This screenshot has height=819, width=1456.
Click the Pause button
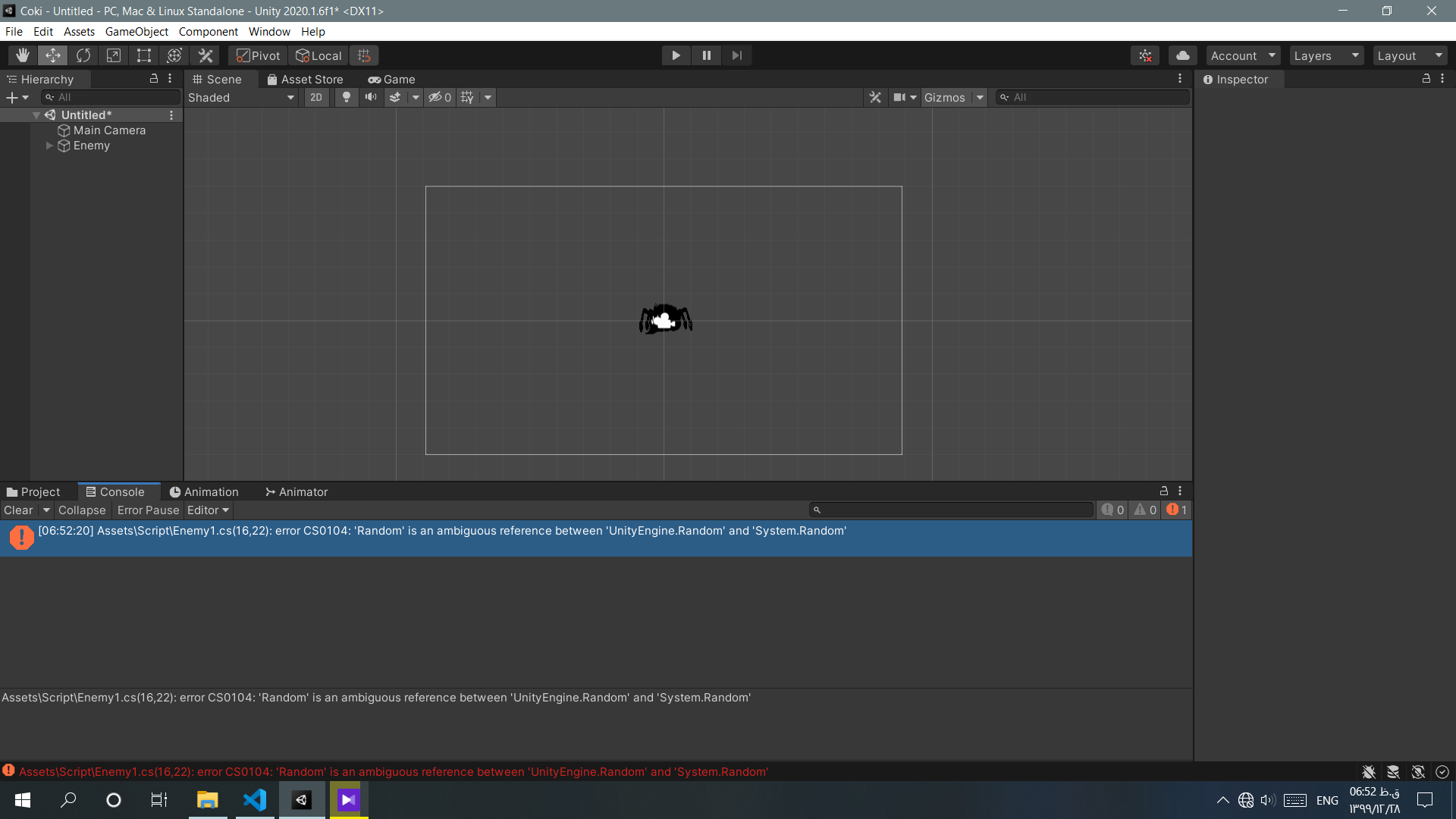[x=706, y=55]
